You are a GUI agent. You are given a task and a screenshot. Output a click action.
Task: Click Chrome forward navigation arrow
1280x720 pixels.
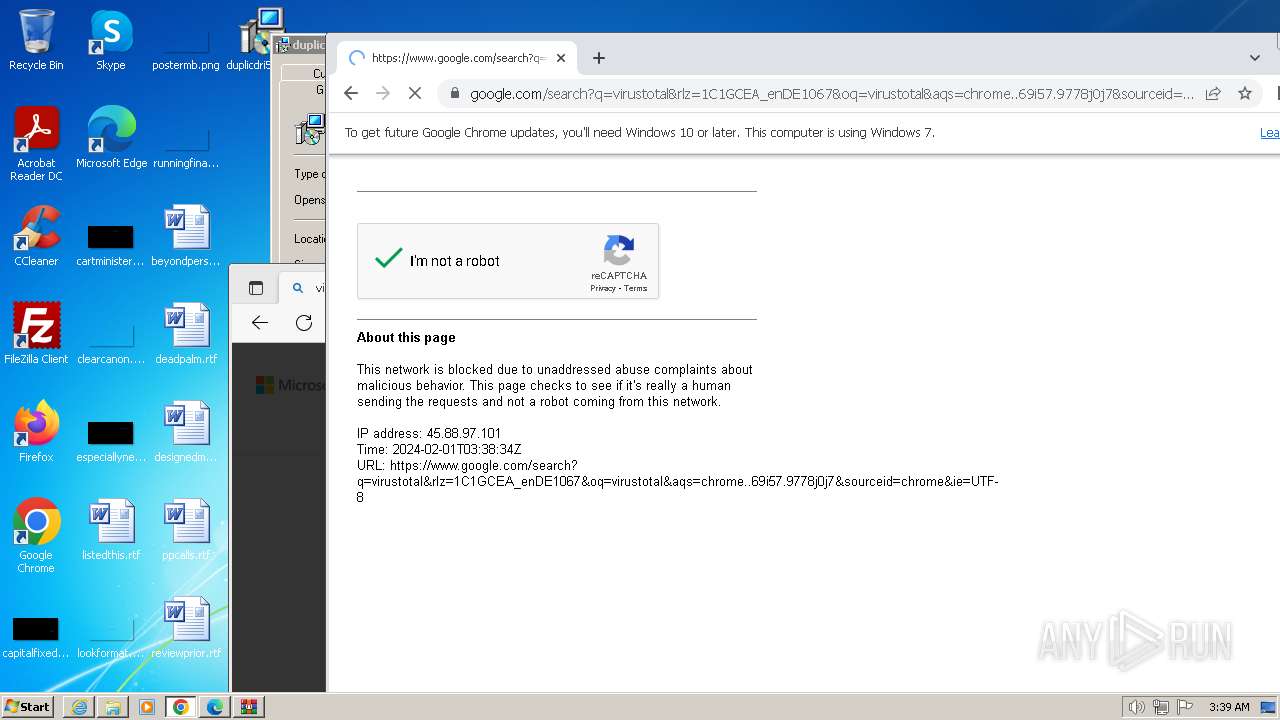(x=382, y=93)
